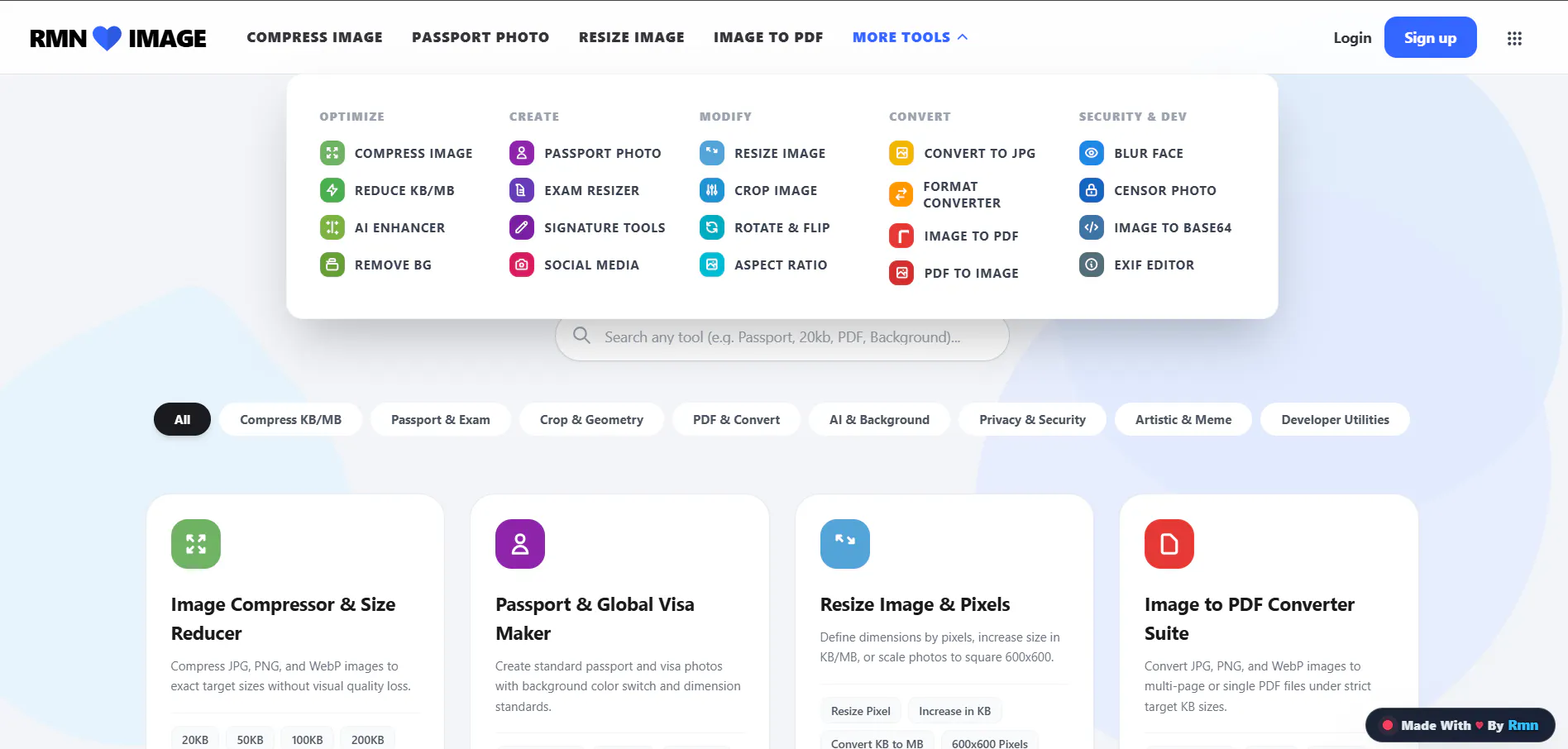
Task: Click the Image to PDF red icon in menu
Action: click(x=901, y=236)
